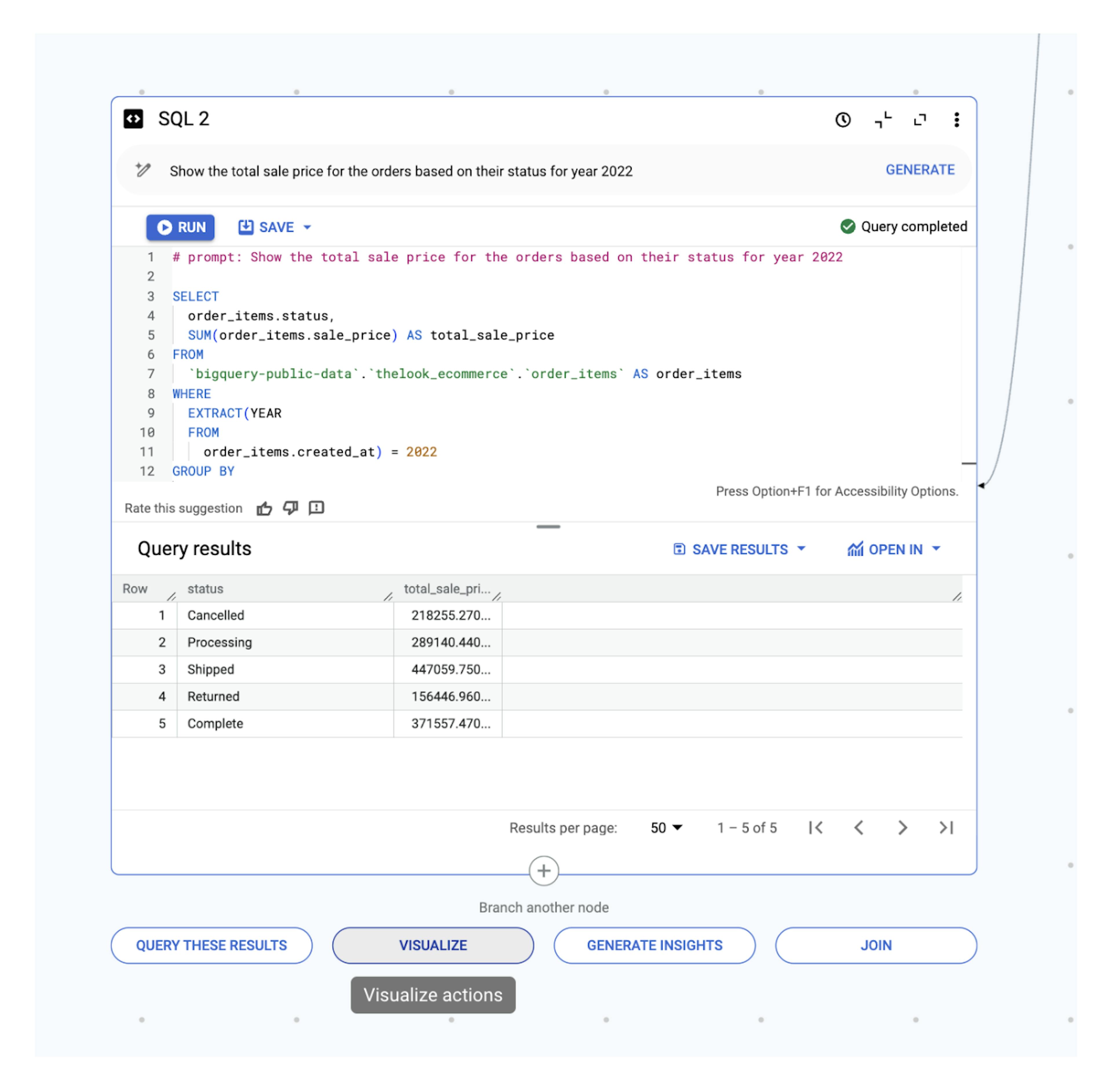Click GENERATE INSIGHTS button
1112x1092 pixels.
tap(654, 946)
